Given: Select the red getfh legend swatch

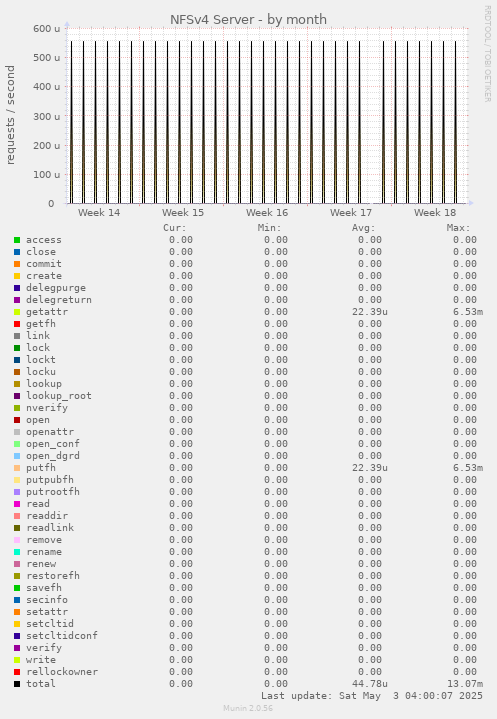Looking at the screenshot, I should 17,324.
